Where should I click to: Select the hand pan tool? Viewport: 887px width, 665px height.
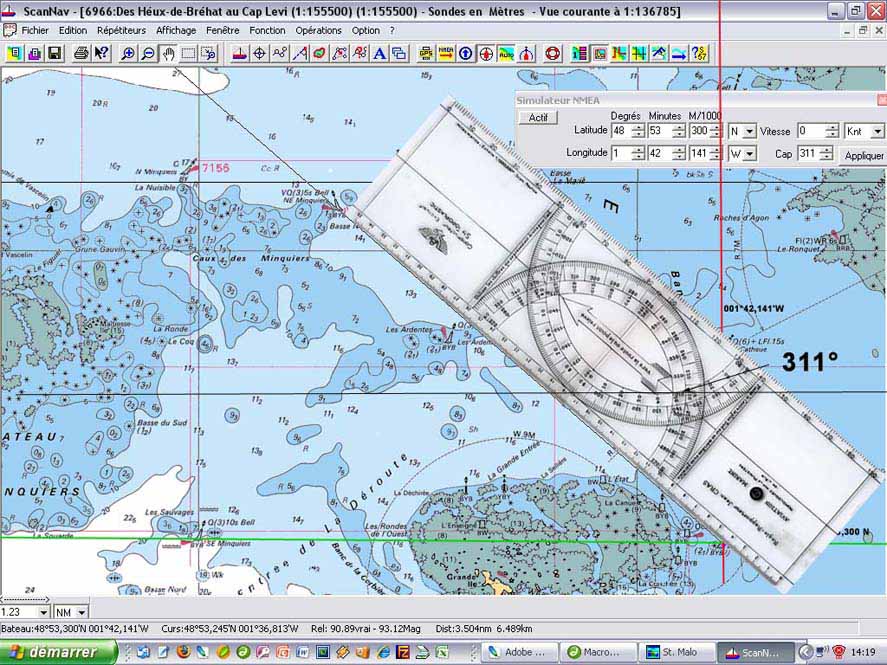[x=169, y=54]
